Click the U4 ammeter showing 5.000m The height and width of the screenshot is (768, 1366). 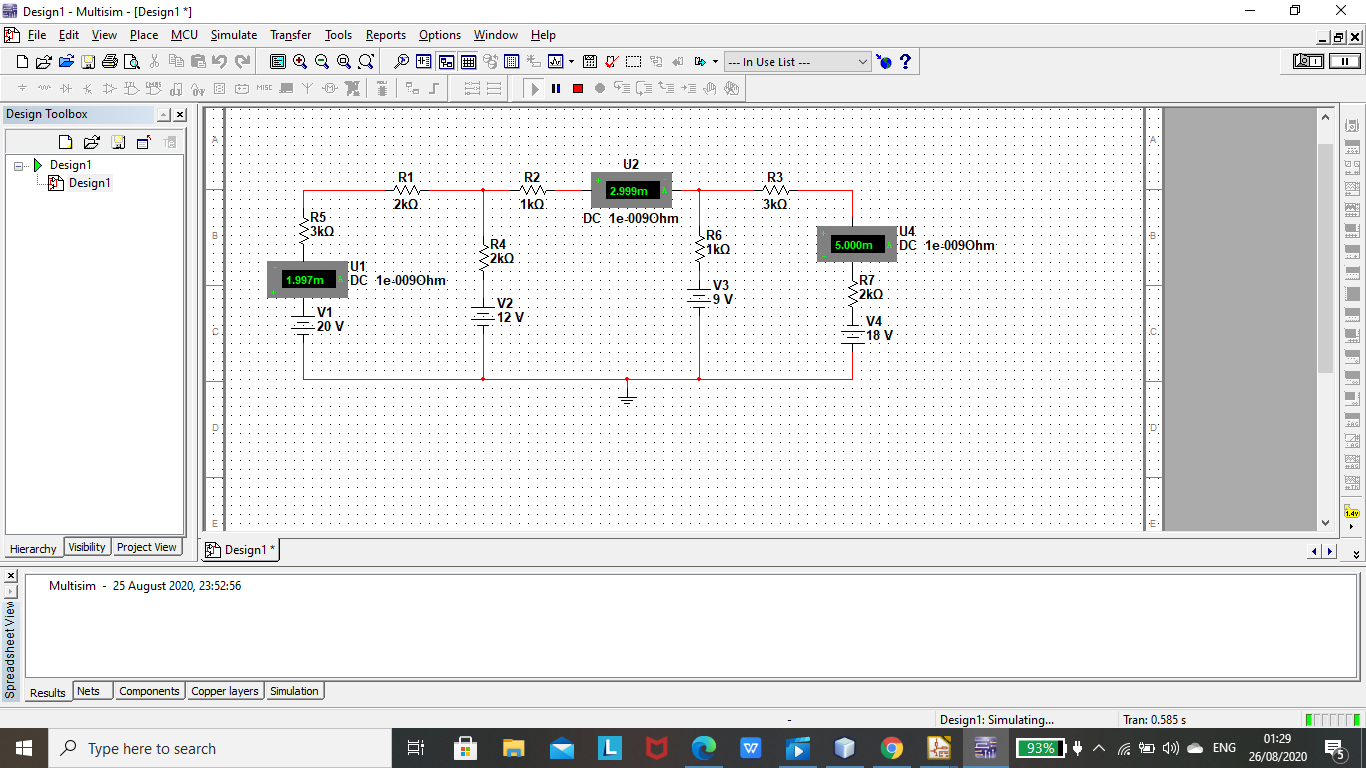856,244
